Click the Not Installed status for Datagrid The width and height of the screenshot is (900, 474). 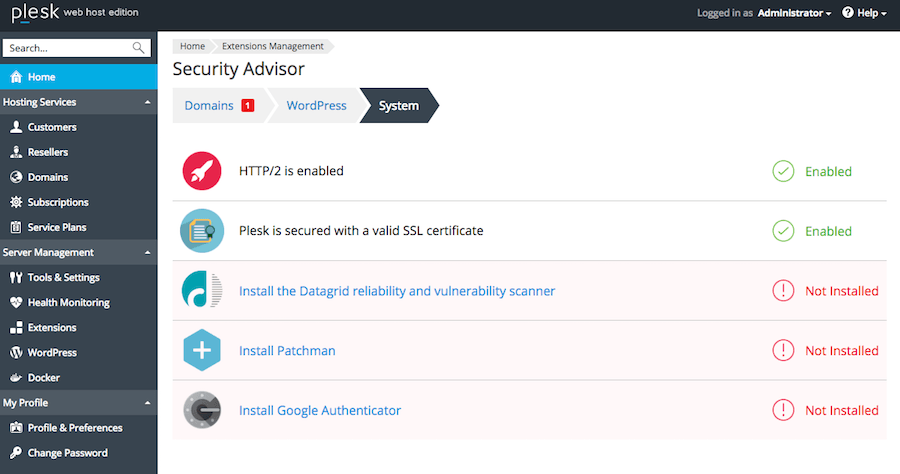pyautogui.click(x=841, y=291)
